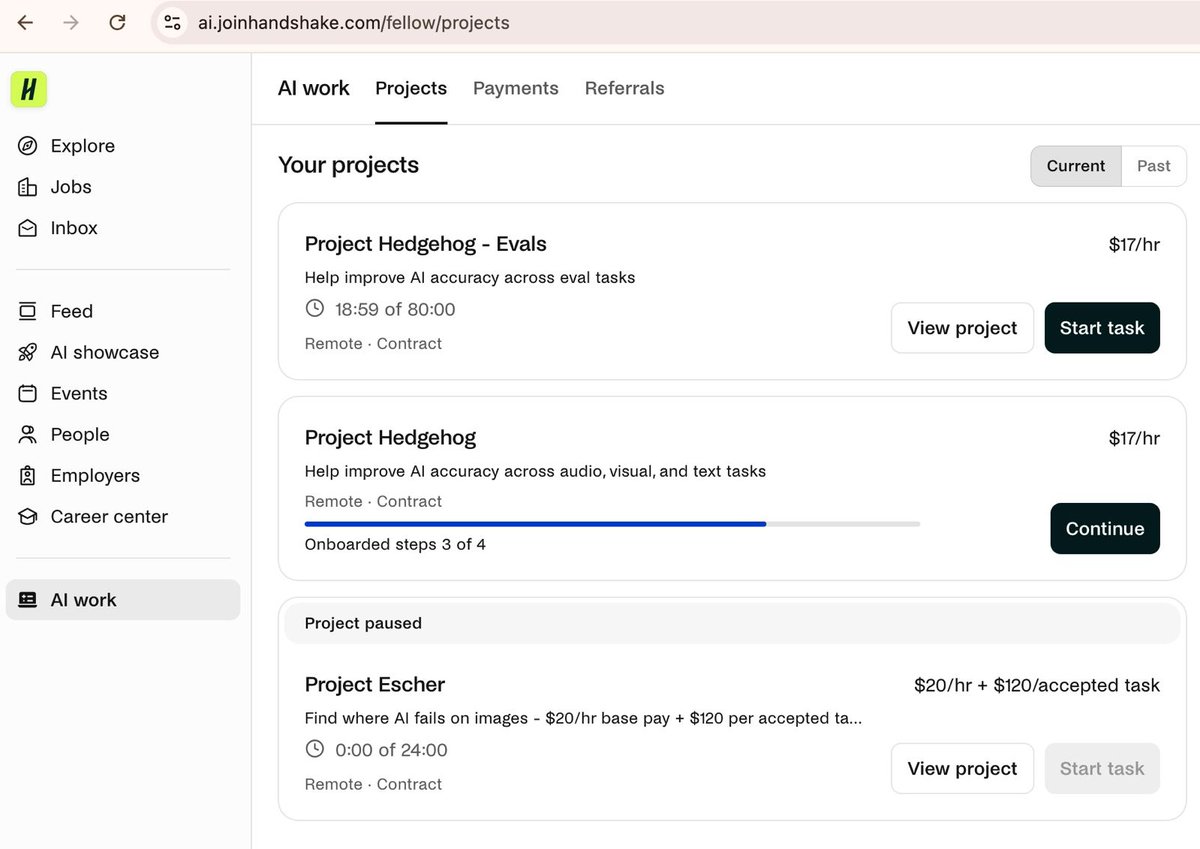This screenshot has width=1200, height=849.
Task: Click the browser address bar URL
Action: click(353, 22)
